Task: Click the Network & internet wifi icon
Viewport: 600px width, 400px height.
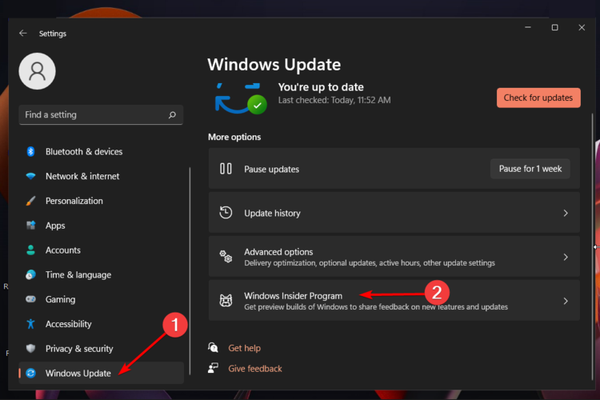Action: tap(31, 176)
